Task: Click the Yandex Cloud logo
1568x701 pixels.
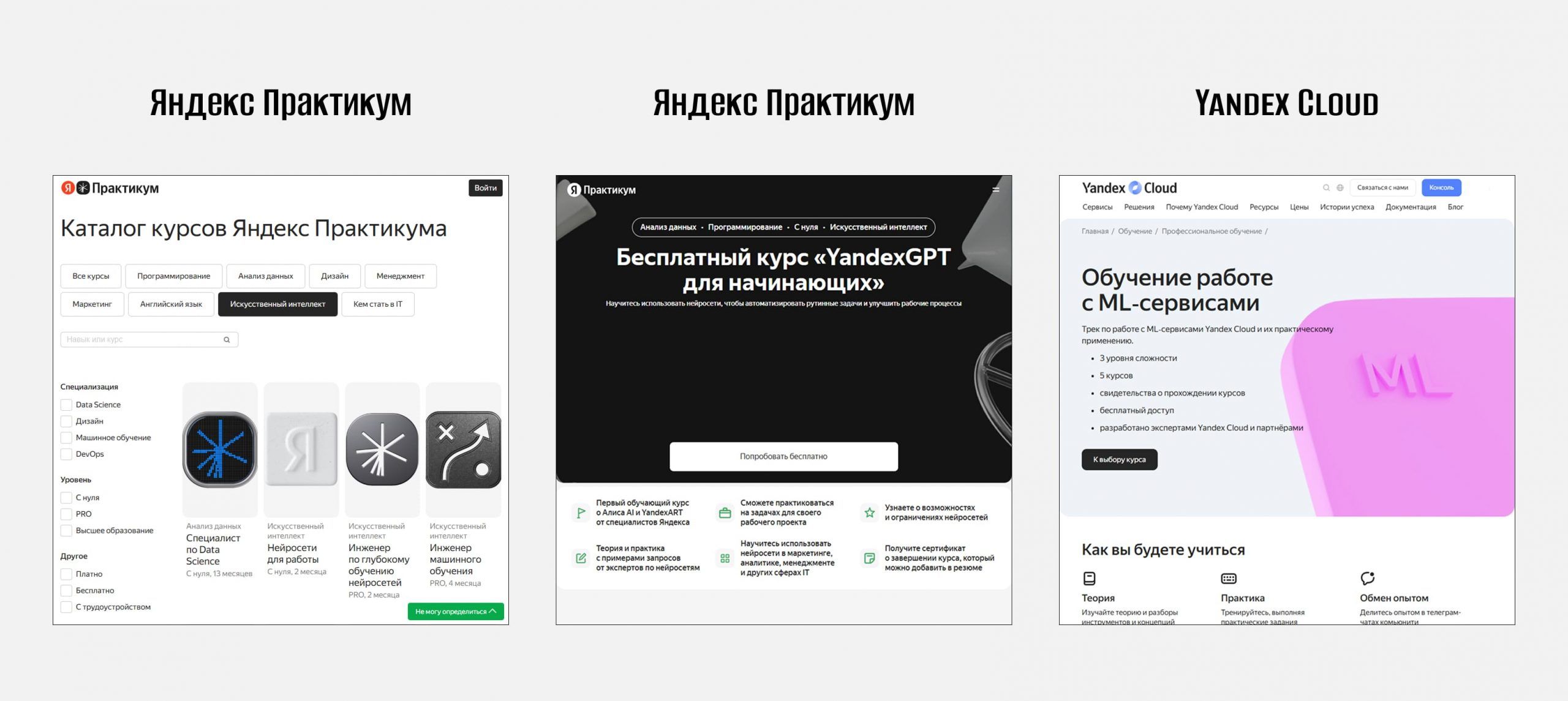Action: (x=1129, y=188)
